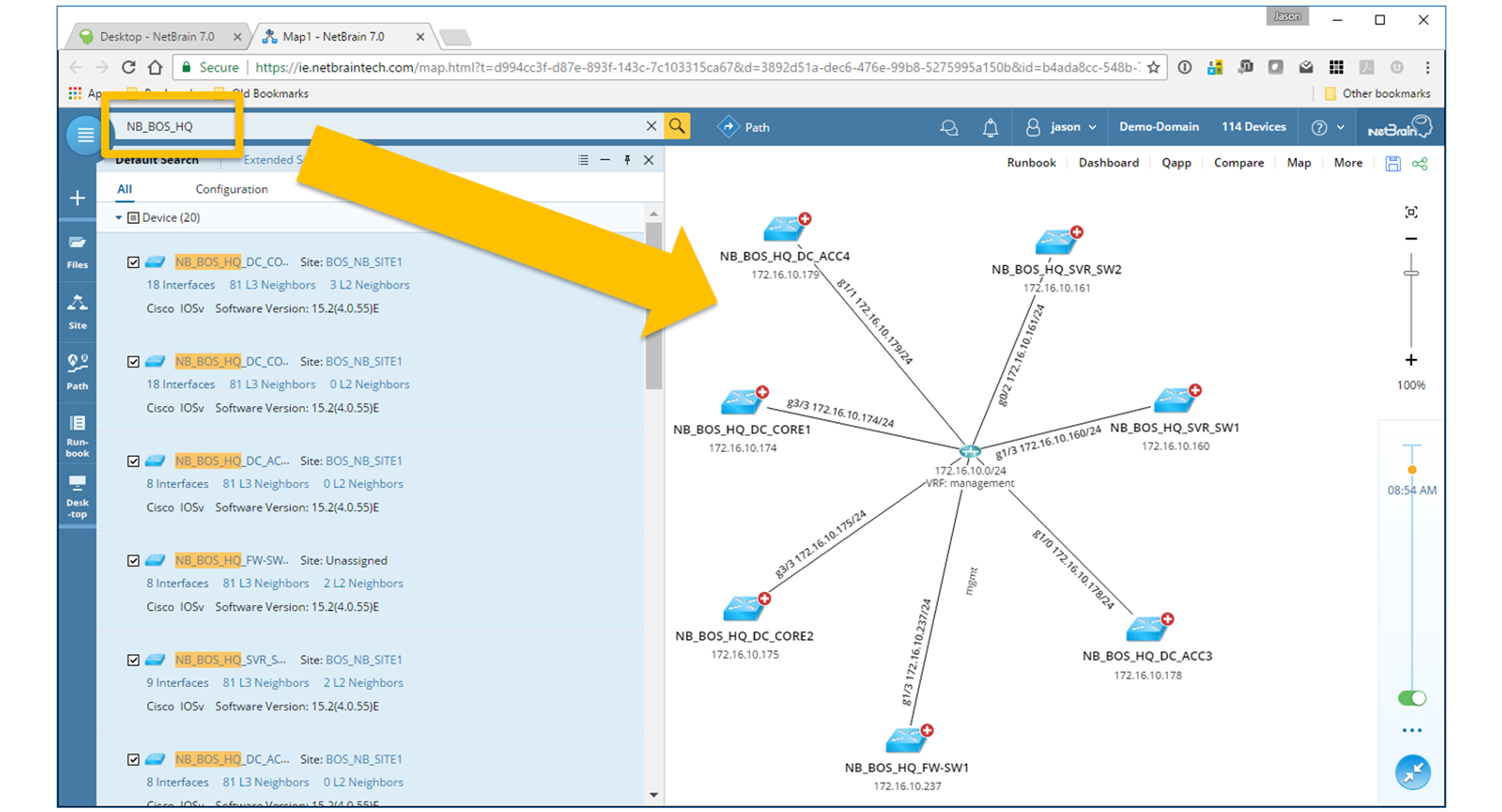Click the Path button in top bar
Viewport: 1502px width, 812px height.
point(744,127)
